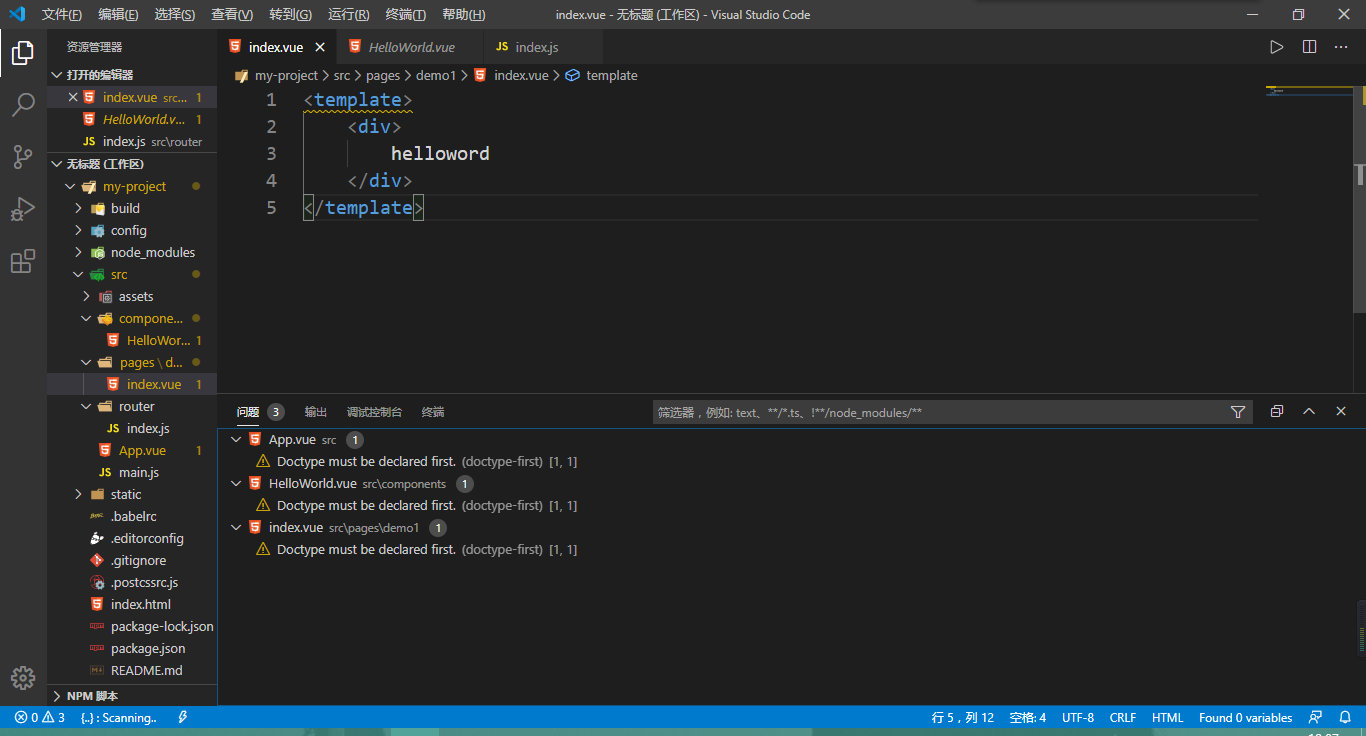The height and width of the screenshot is (736, 1366).
Task: Open the 查看(V) menu
Action: pyautogui.click(x=232, y=14)
